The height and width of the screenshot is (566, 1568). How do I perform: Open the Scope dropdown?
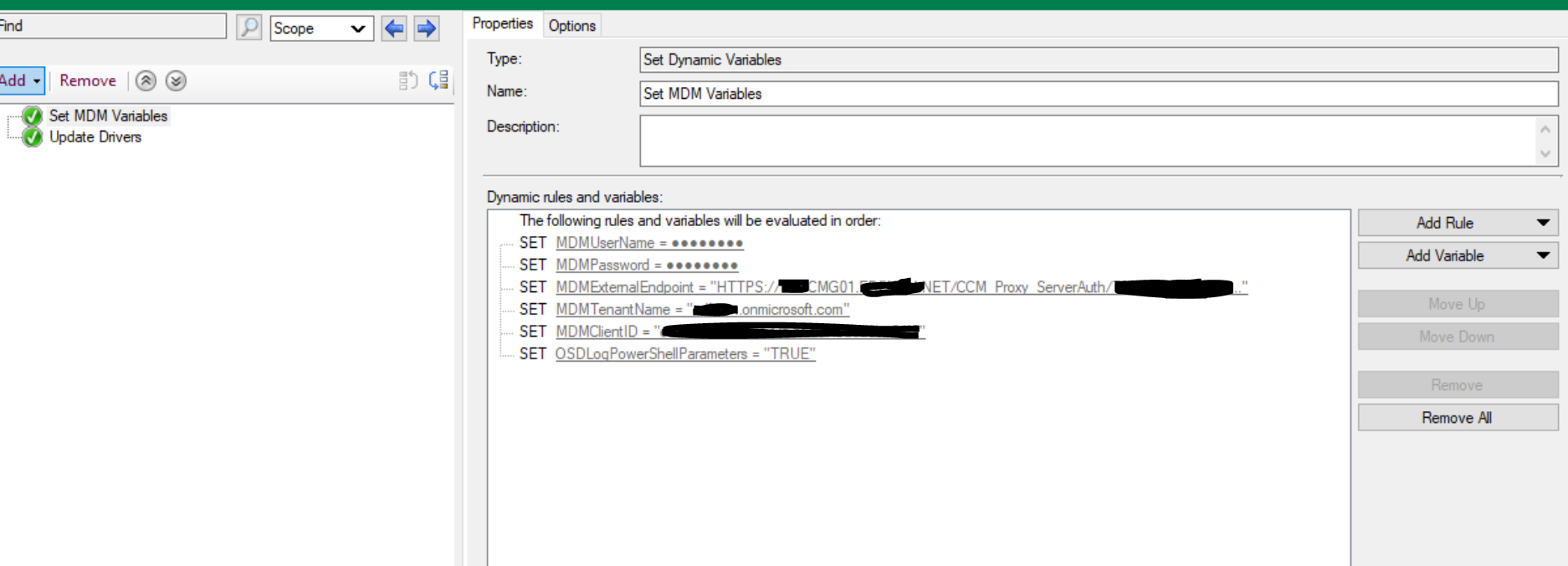point(321,28)
